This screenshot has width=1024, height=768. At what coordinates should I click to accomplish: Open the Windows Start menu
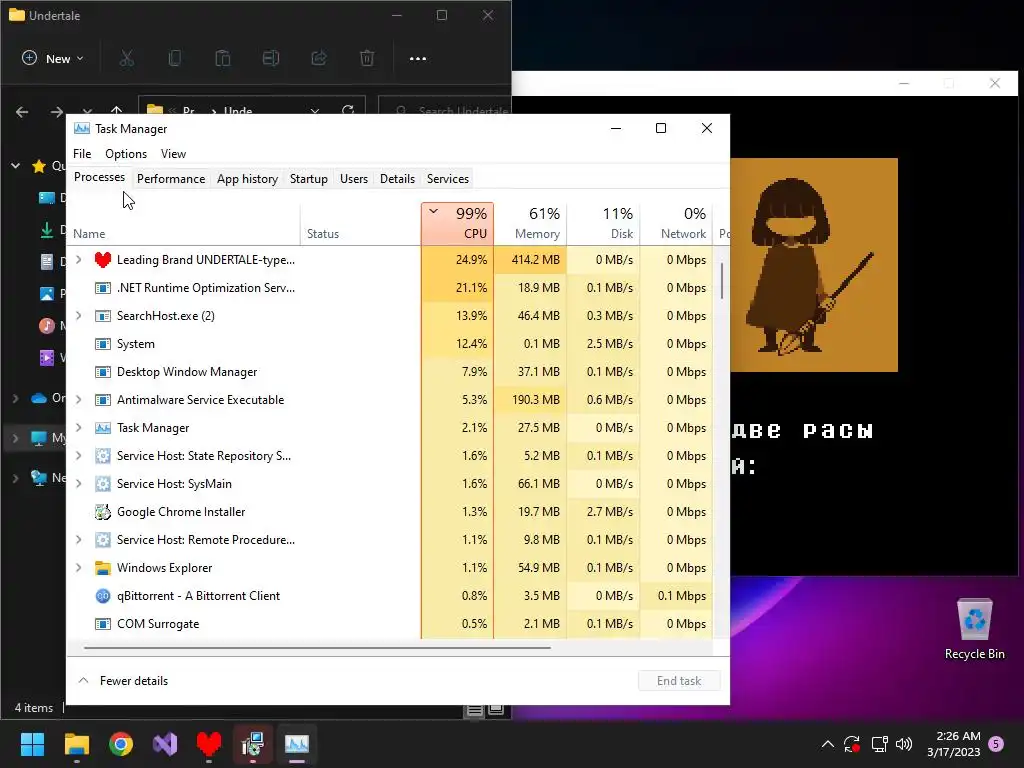tap(32, 744)
